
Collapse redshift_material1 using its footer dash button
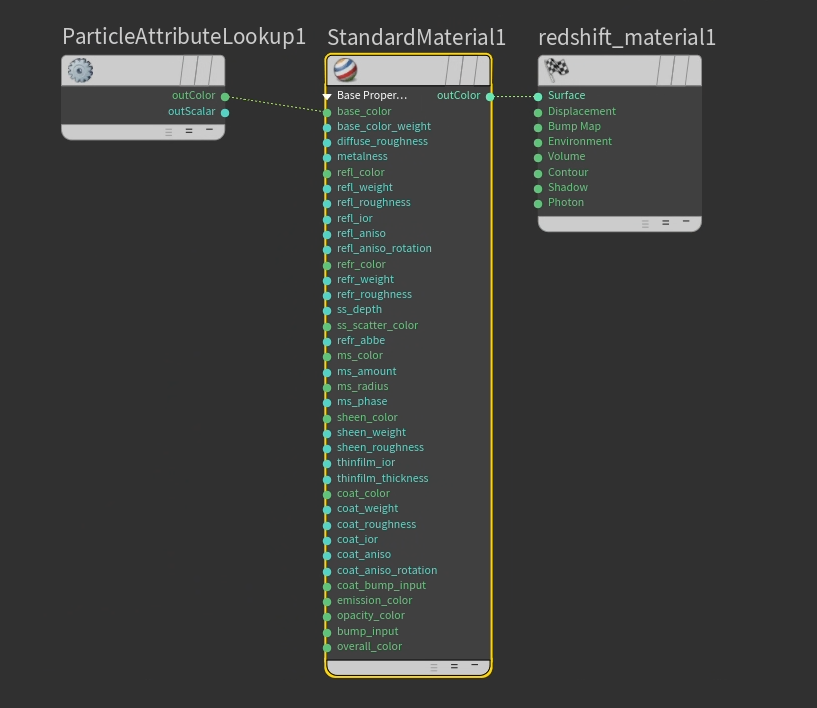[686, 222]
